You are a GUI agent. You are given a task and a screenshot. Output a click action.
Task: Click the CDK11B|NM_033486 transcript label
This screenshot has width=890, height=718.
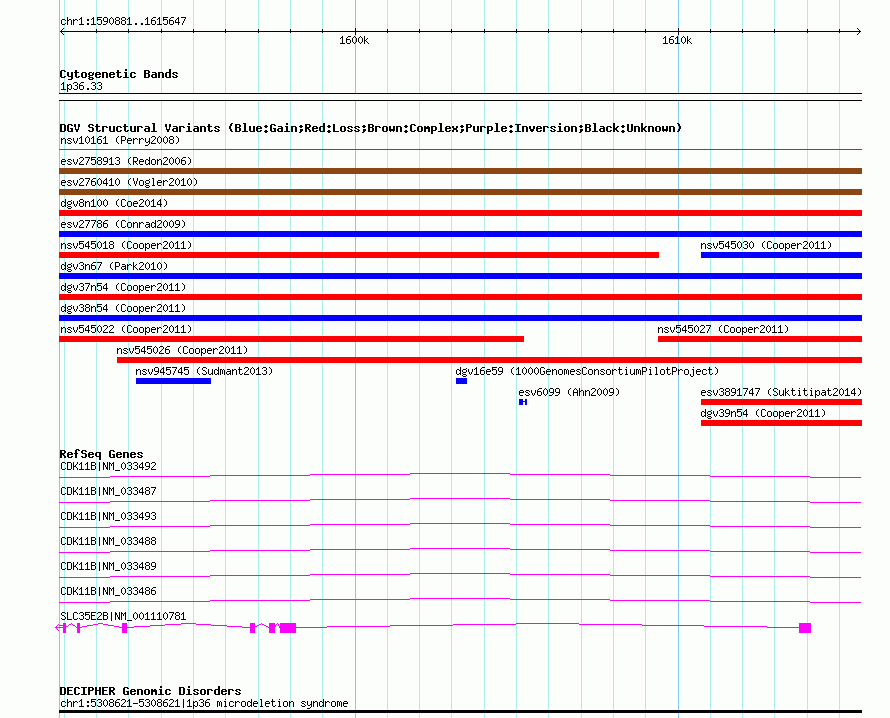tap(108, 591)
